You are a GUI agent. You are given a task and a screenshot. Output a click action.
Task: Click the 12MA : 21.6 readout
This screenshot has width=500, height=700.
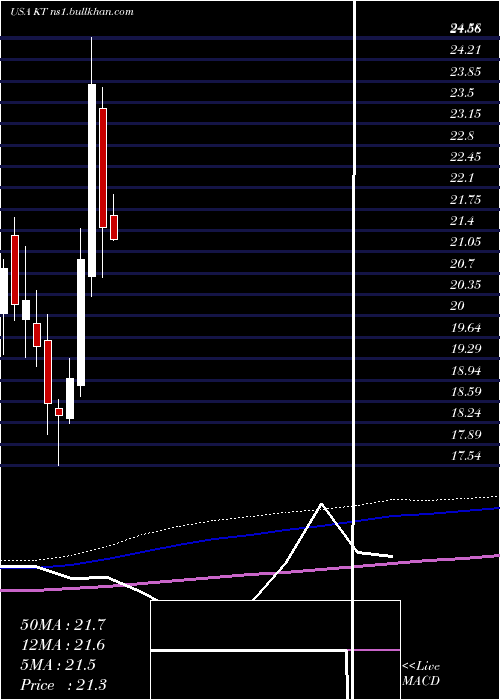[63, 645]
